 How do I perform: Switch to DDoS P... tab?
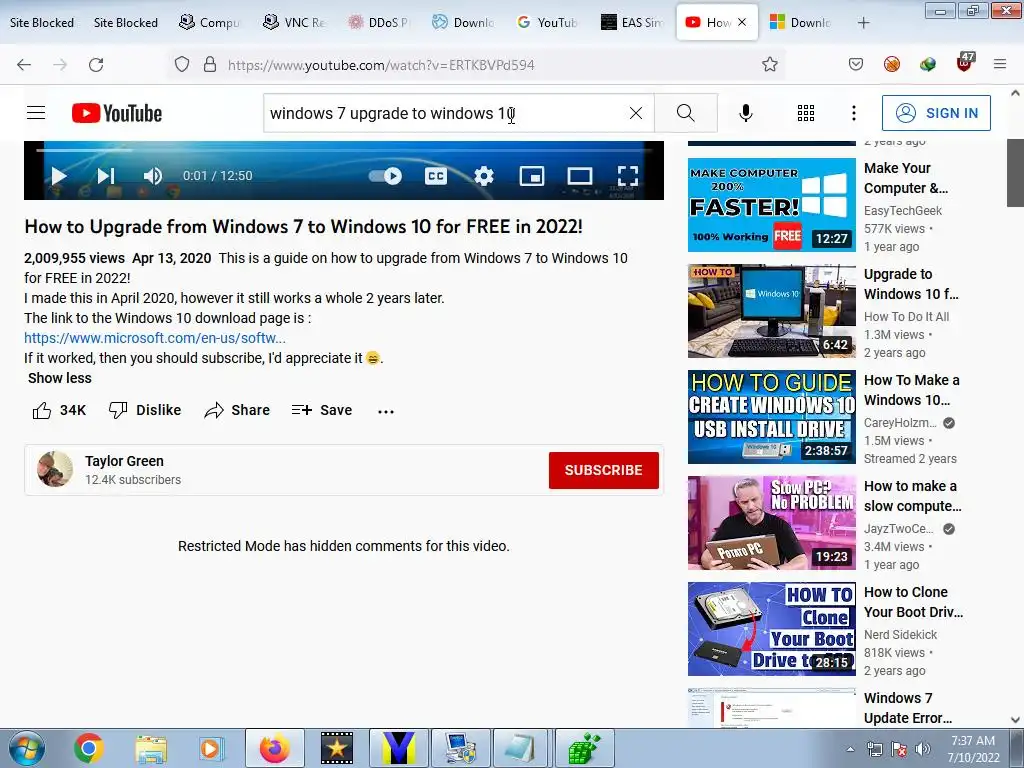378,22
